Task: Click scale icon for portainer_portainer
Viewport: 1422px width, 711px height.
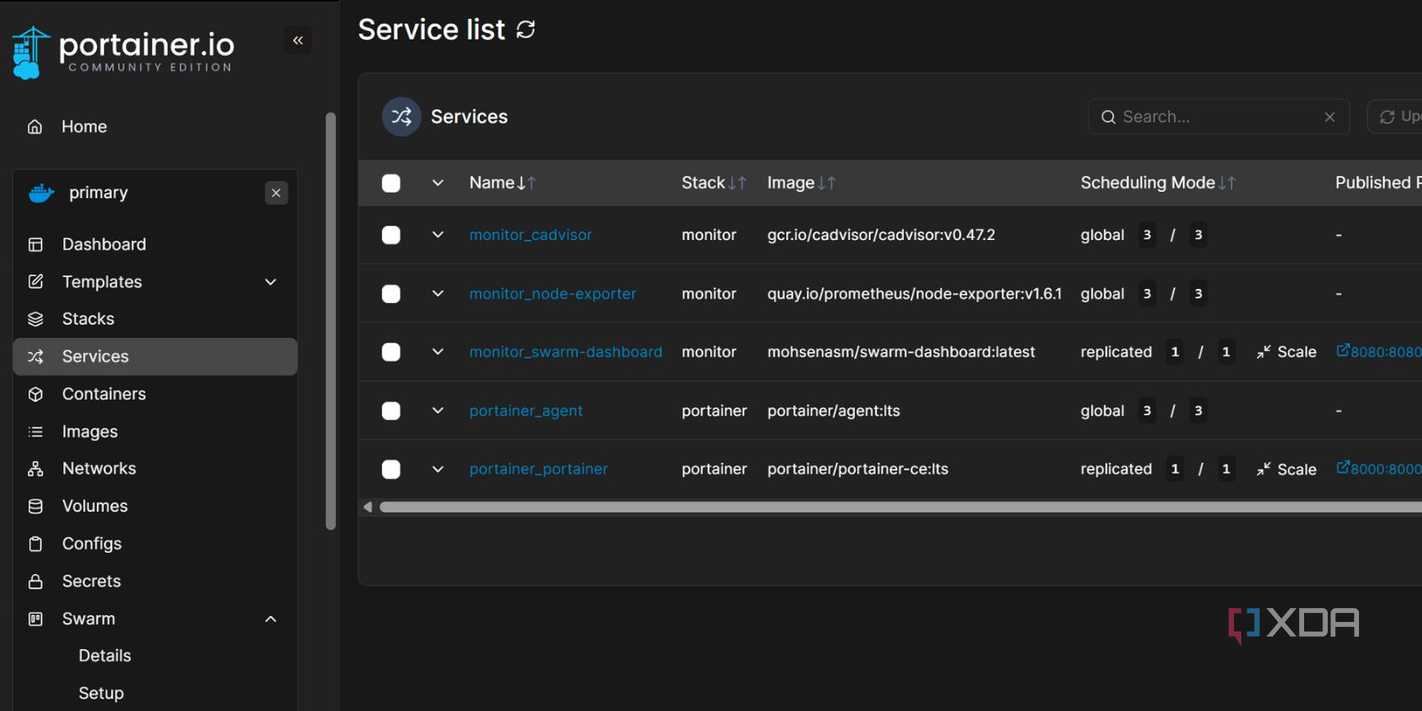Action: coord(1264,469)
